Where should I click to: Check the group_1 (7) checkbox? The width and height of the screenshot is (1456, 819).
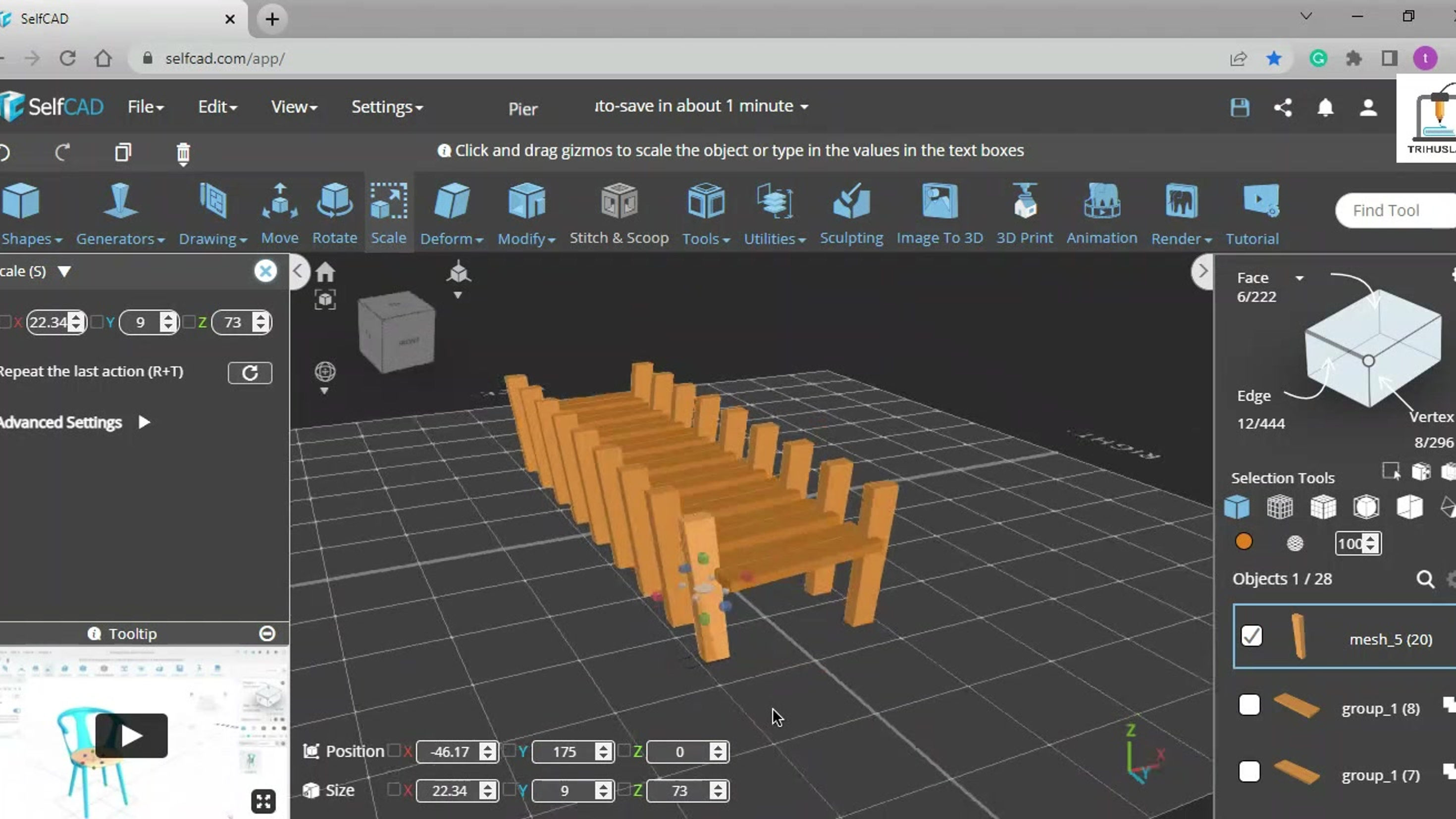[x=1249, y=771]
